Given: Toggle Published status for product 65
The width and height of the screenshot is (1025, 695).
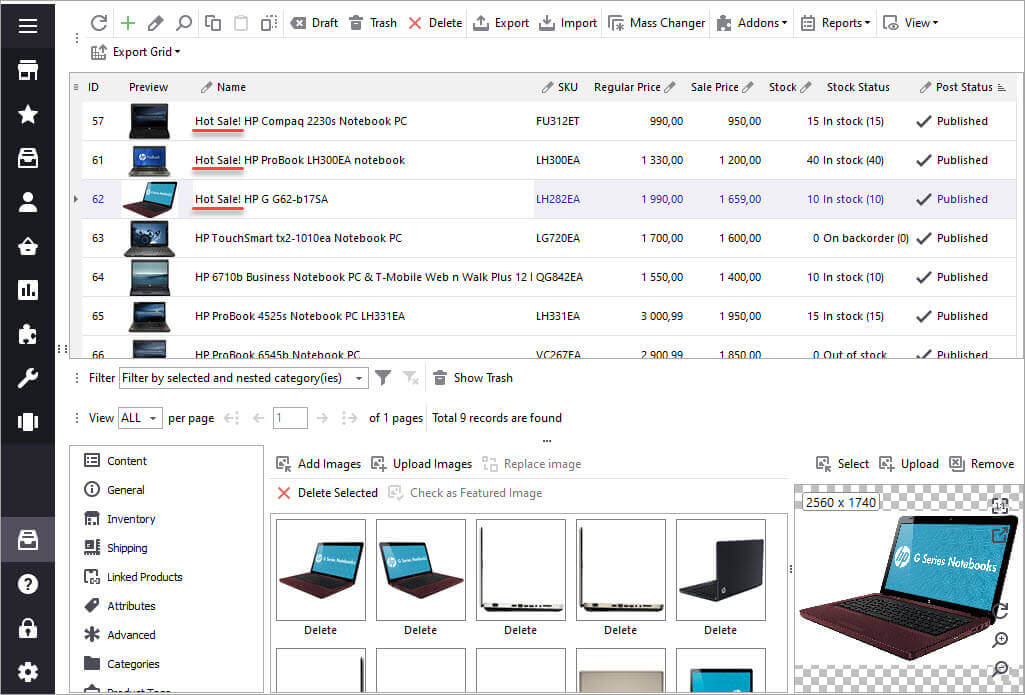Looking at the screenshot, I should point(924,316).
